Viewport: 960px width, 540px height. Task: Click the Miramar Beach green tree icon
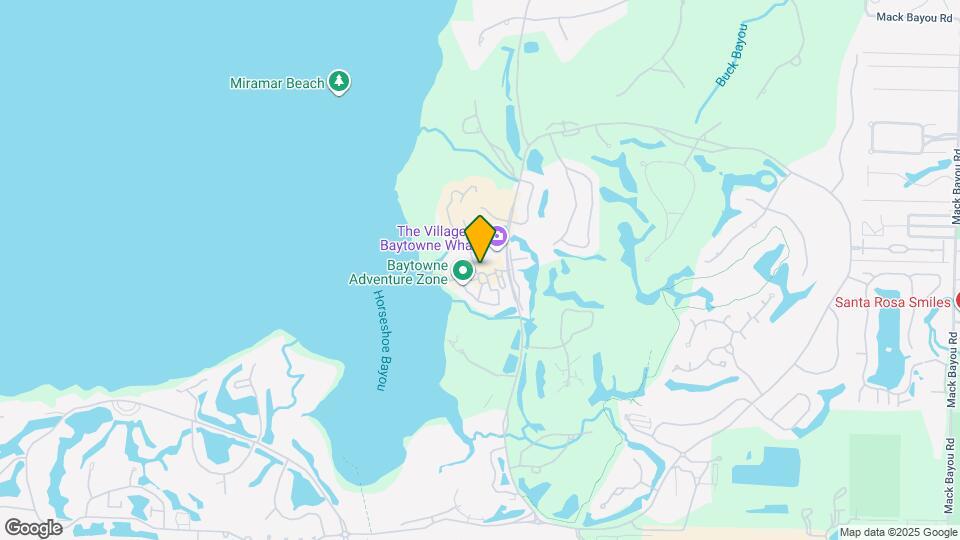point(339,81)
